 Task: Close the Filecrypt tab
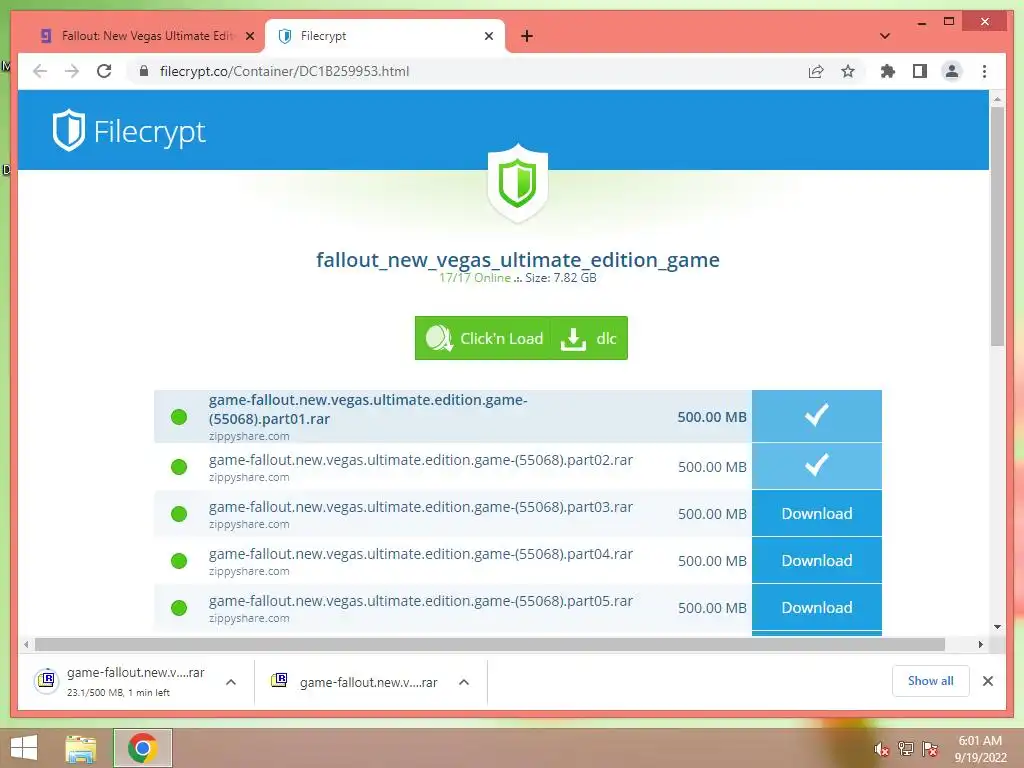(488, 36)
